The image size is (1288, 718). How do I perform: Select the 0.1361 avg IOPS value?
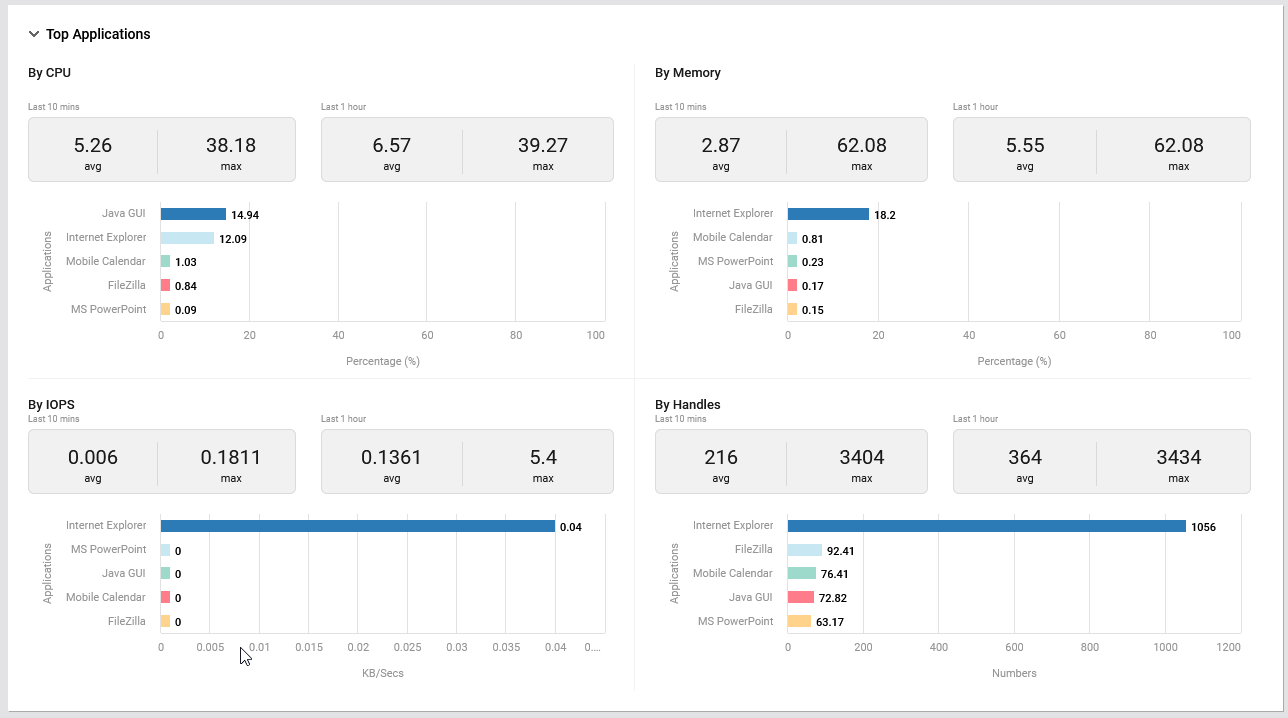click(391, 457)
